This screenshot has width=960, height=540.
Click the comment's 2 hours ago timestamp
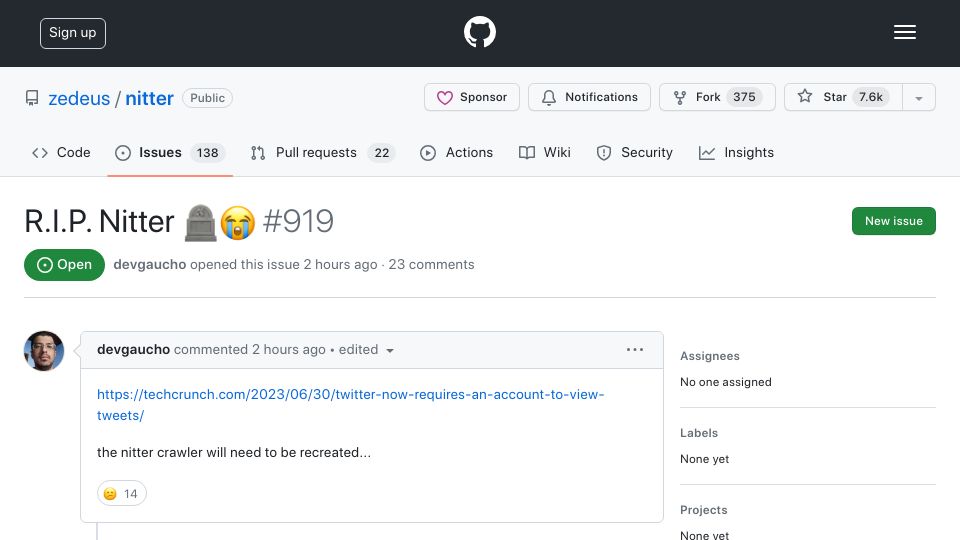(288, 350)
